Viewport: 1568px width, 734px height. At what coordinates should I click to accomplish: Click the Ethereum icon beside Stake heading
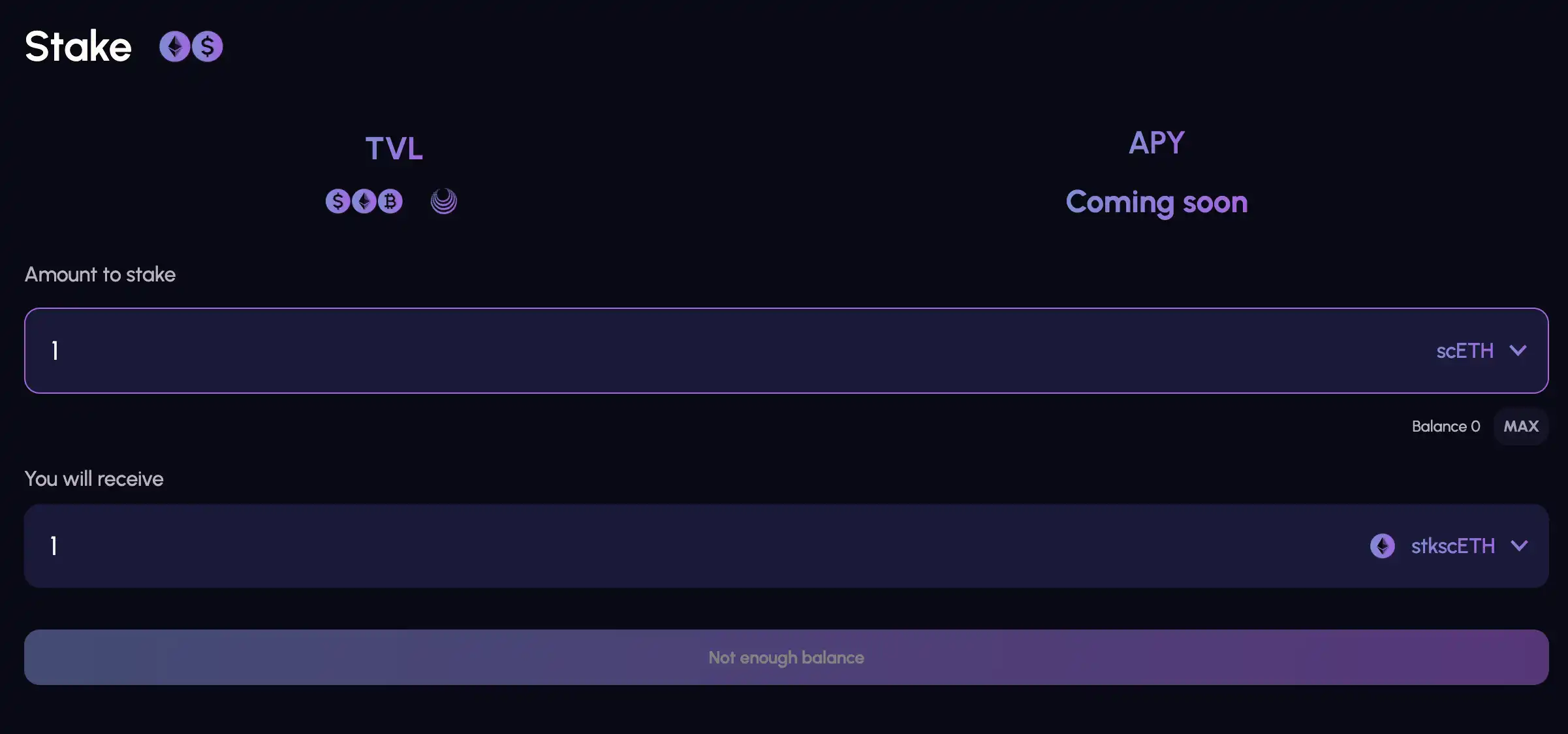pos(174,46)
